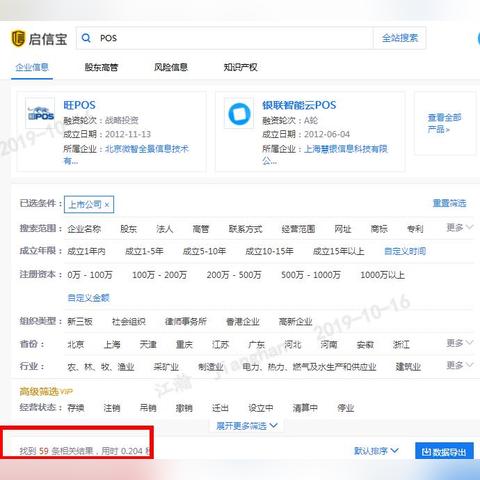Filter province by 上海
The image size is (480, 480).
click(112, 344)
